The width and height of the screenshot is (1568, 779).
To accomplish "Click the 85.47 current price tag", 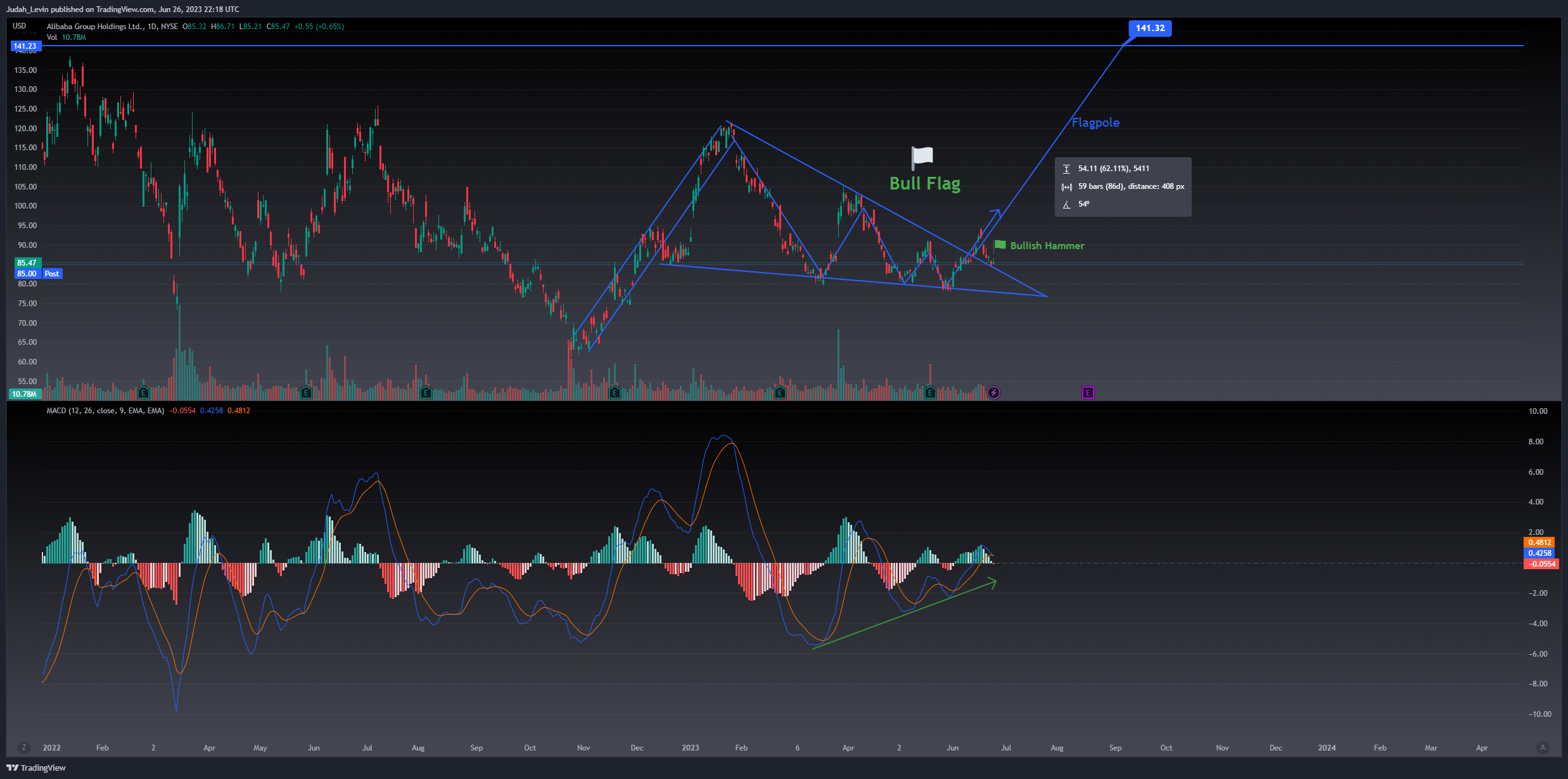I will [x=27, y=262].
